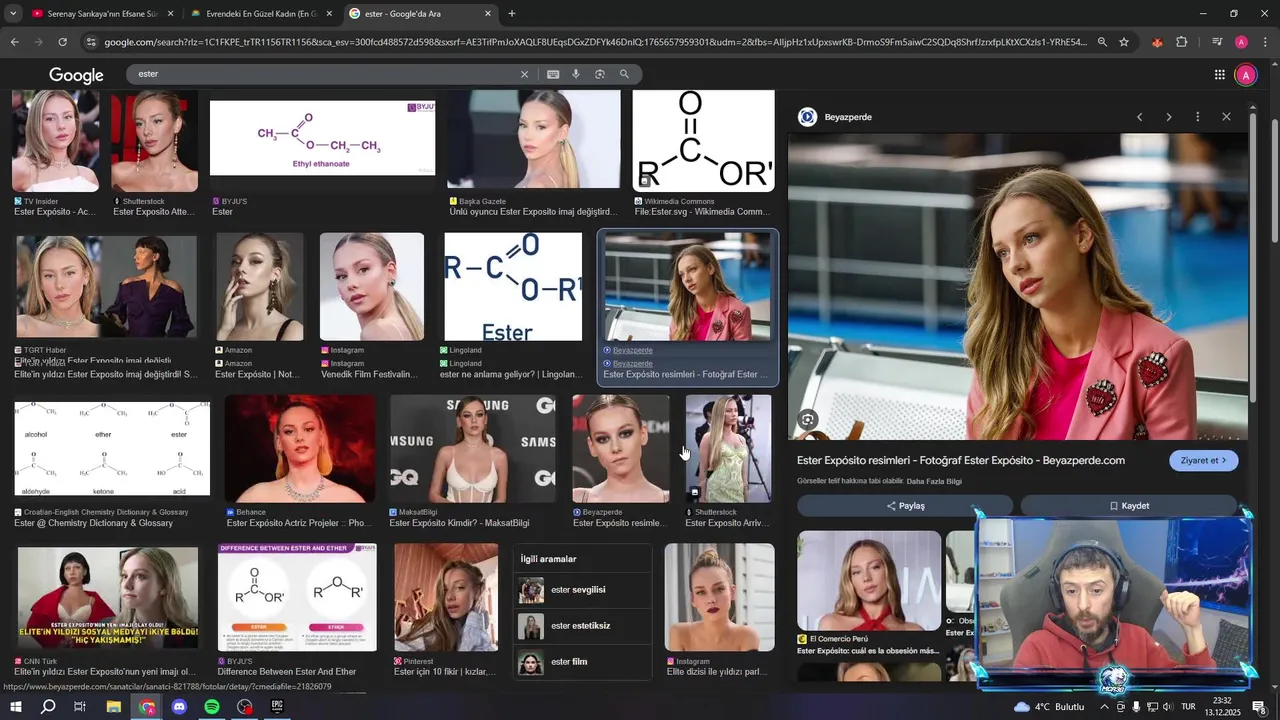Image resolution: width=1280 pixels, height=720 pixels.
Task: Open the Wikimedia Commons Ester.svg image
Action: 703,140
